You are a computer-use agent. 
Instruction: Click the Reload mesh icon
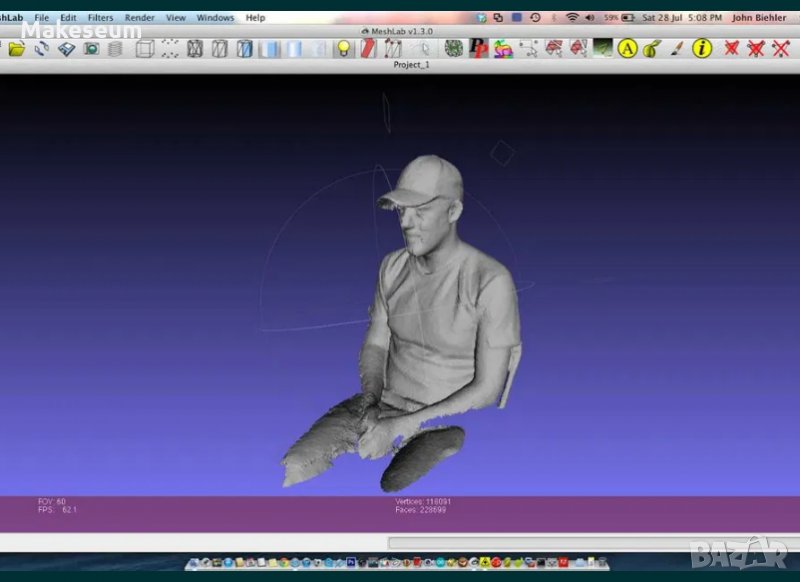[x=42, y=48]
